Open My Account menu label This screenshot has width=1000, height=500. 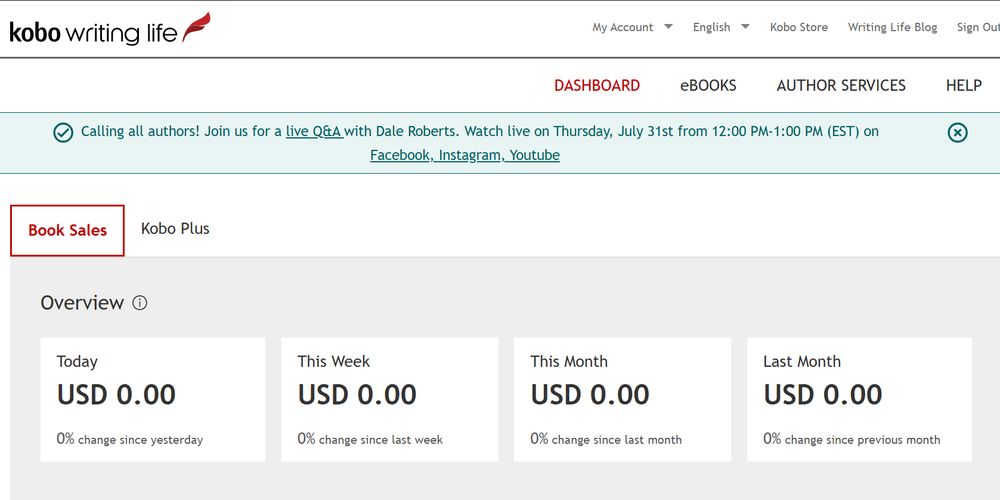pos(622,27)
